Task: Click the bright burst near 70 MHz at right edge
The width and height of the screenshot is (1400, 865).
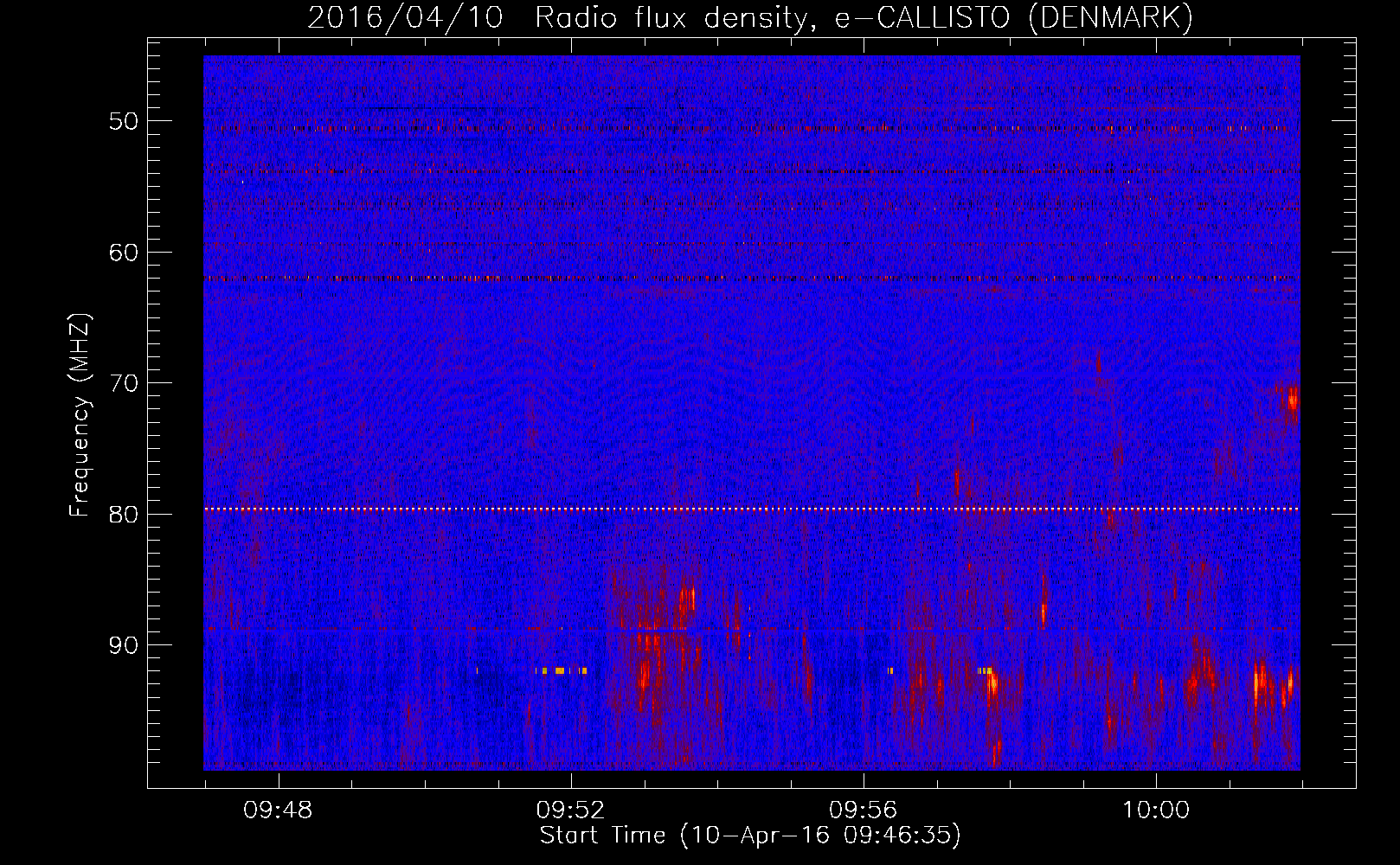Action: [x=1293, y=400]
